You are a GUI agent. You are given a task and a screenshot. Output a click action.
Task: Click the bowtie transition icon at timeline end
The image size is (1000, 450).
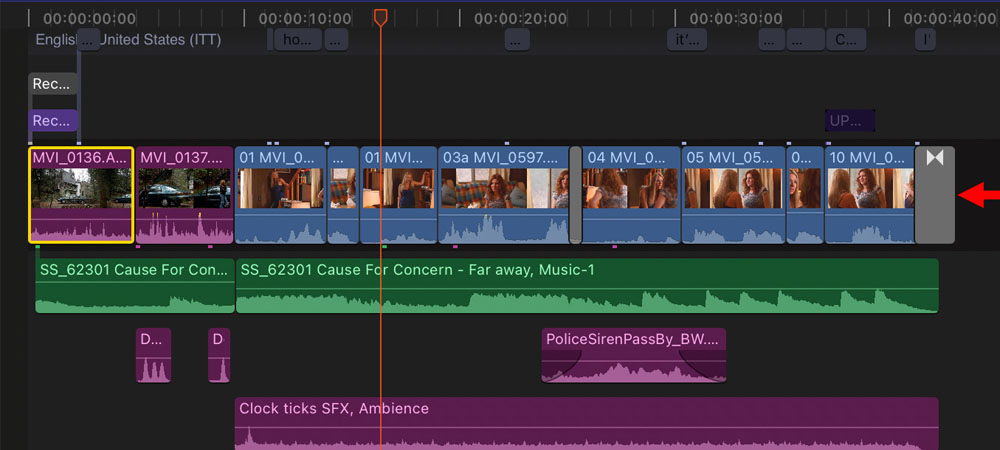[x=935, y=159]
